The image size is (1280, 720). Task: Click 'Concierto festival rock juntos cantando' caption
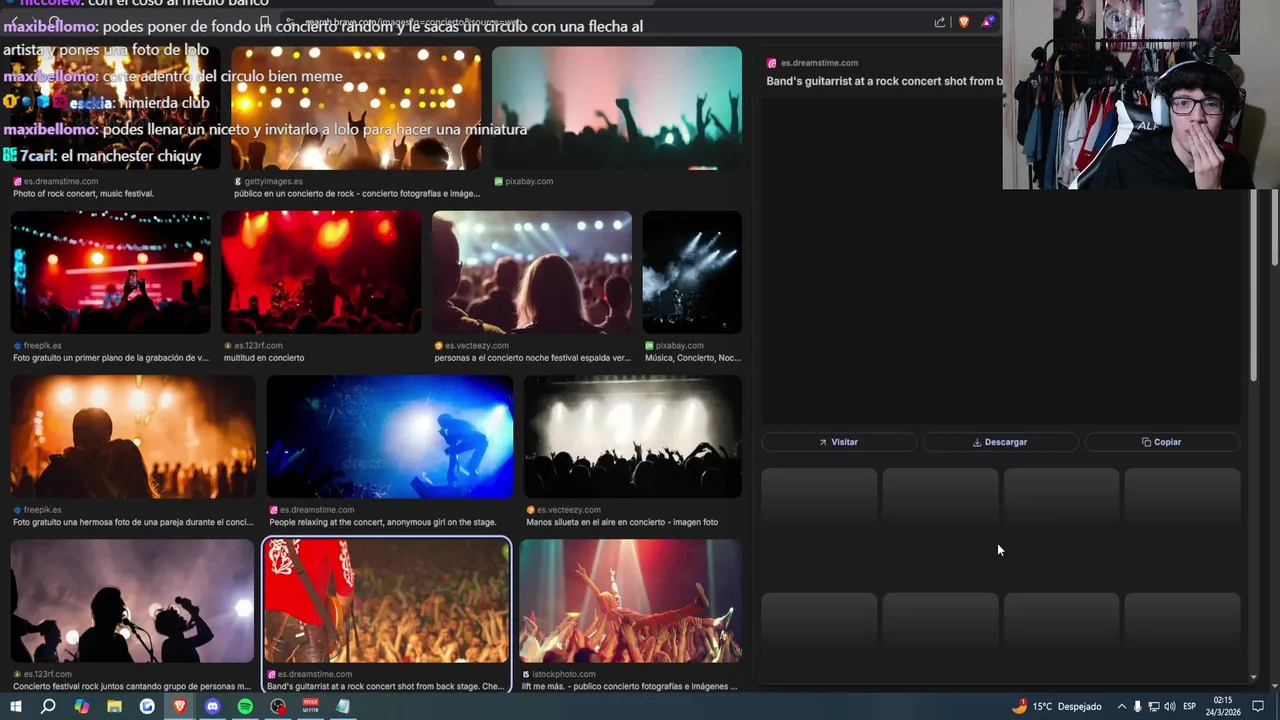pos(132,686)
